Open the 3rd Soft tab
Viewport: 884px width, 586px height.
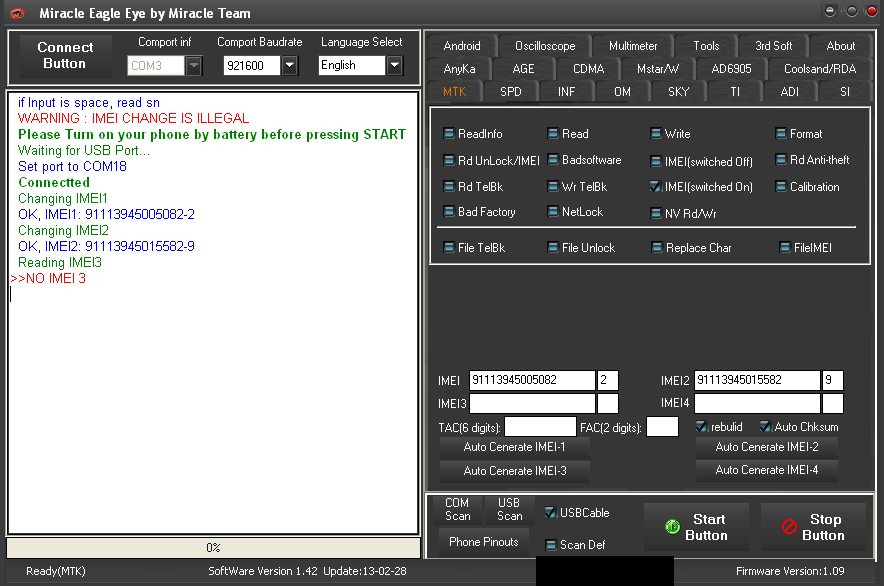coord(774,46)
